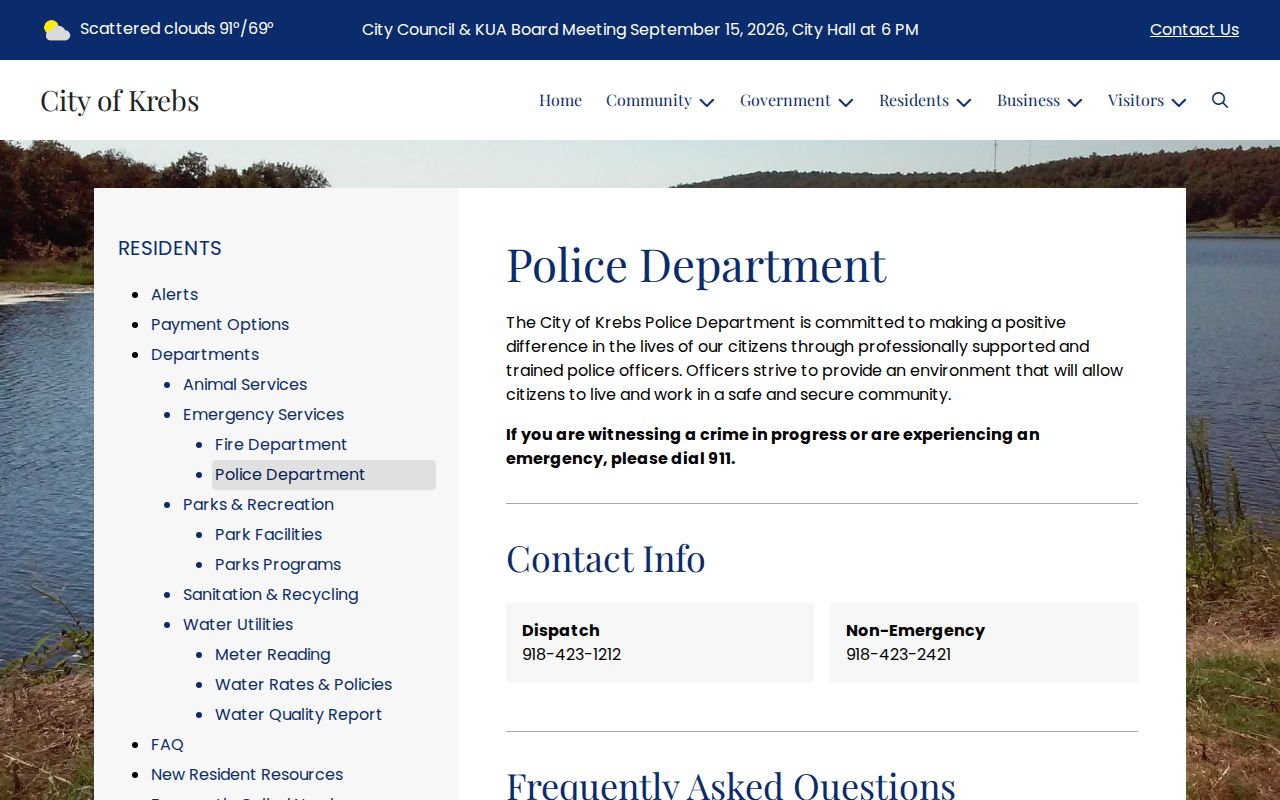Go to the Home page
The width and height of the screenshot is (1280, 800).
pos(560,100)
